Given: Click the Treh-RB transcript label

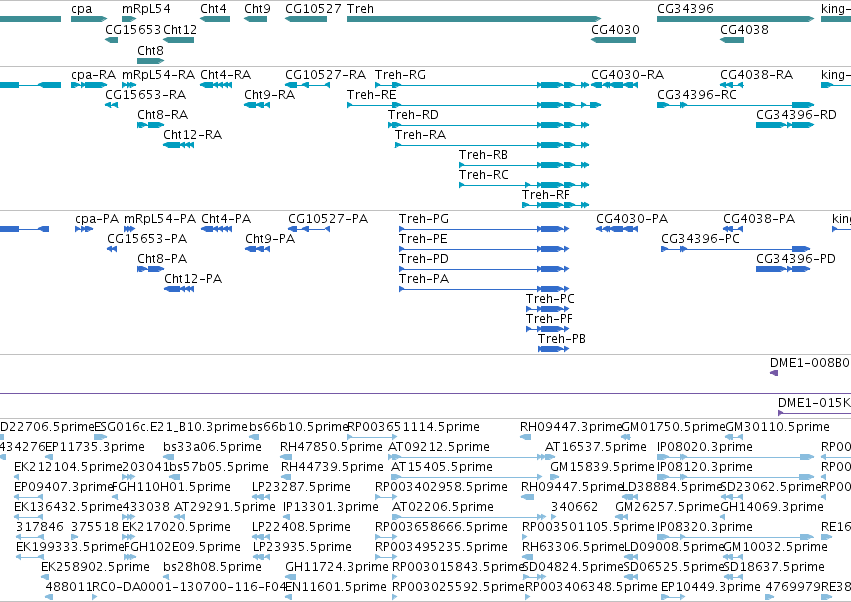Looking at the screenshot, I should [x=483, y=155].
